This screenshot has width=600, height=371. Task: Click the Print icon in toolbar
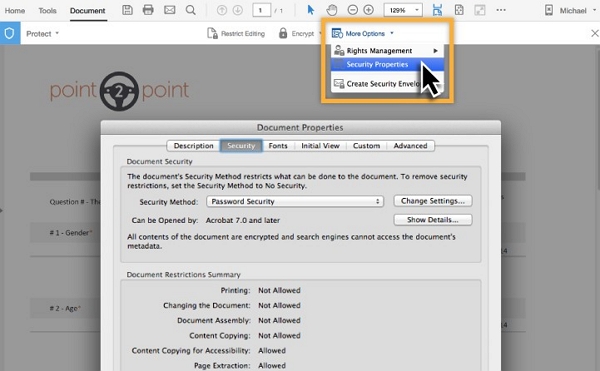tap(148, 10)
